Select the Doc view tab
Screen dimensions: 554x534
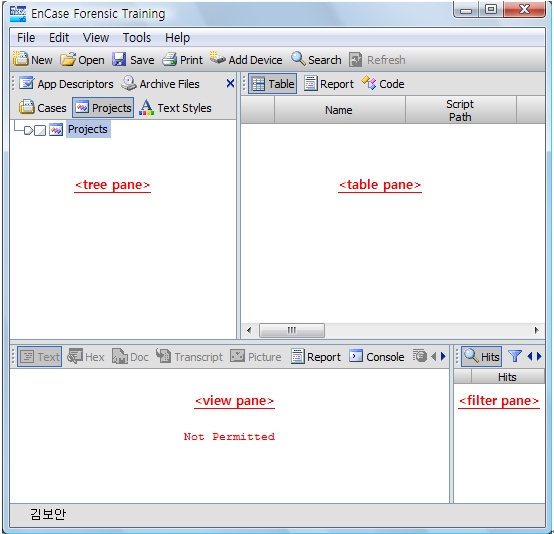click(130, 357)
